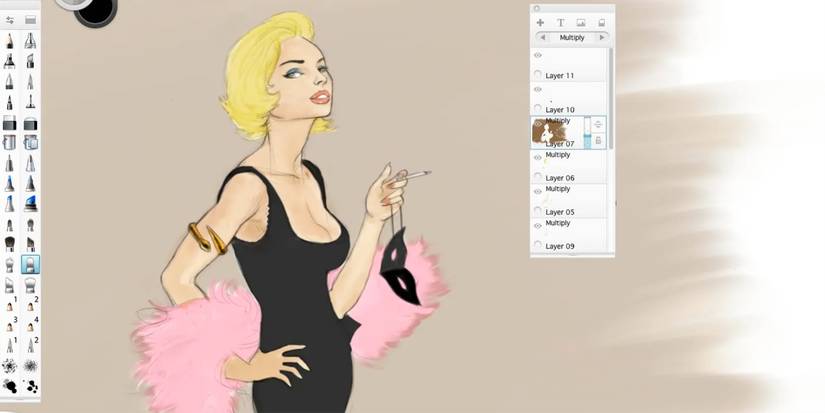Open the Multiply blend mode selector
Image resolution: width=825 pixels, height=413 pixels.
572,38
